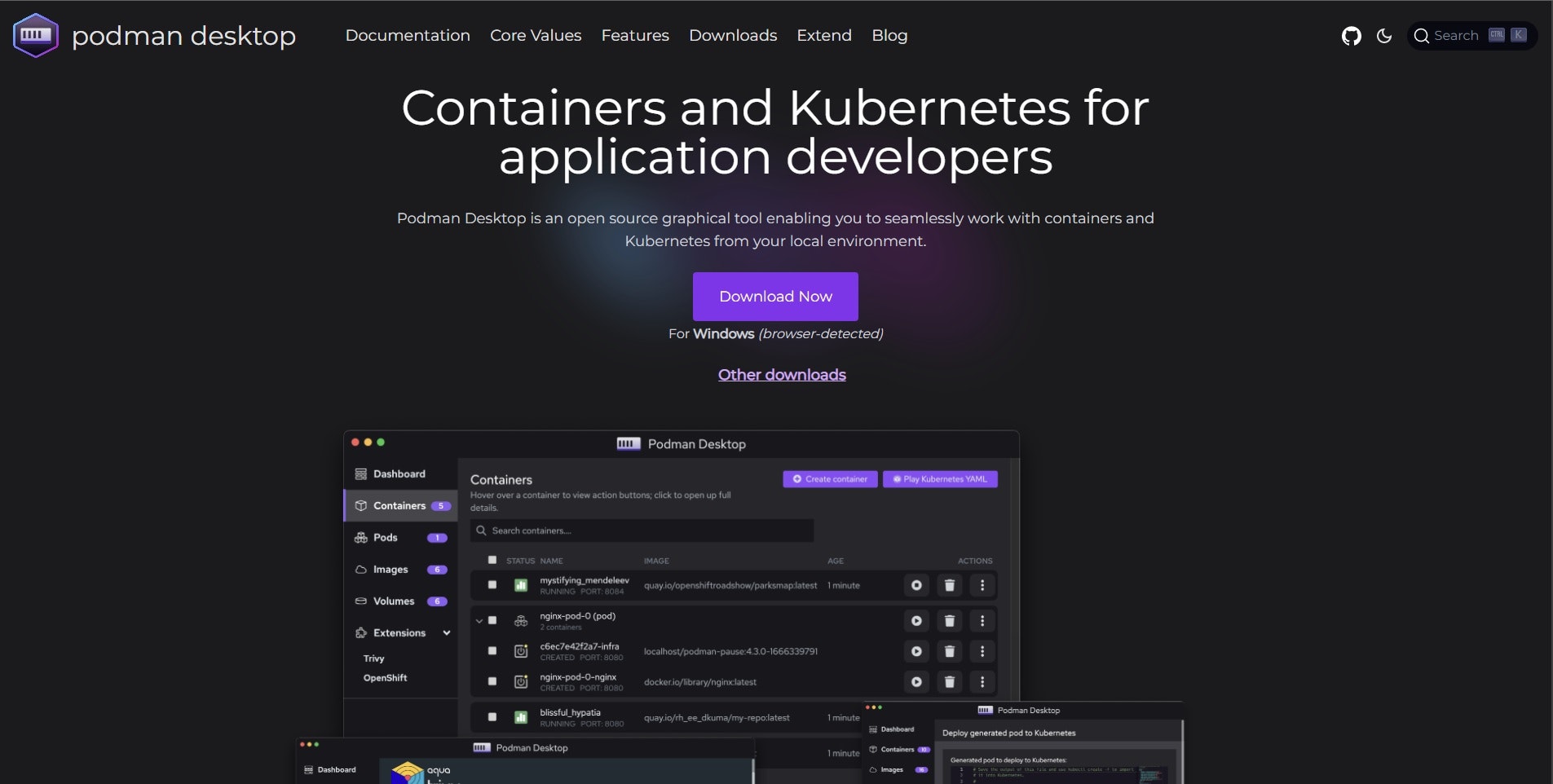Start the mystifying_mendeleev container
The image size is (1553, 784).
pos(916,585)
